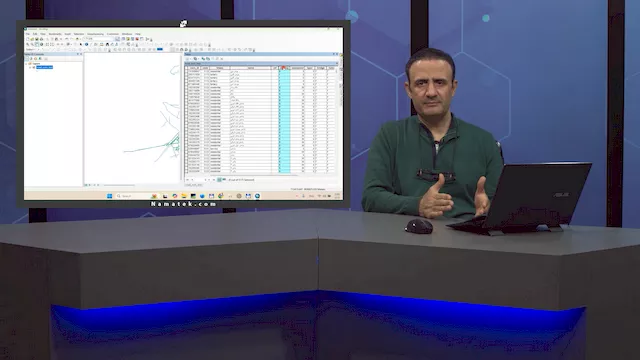The image size is (640, 360).
Task: Open the Geoprocessing menu
Action: (x=96, y=34)
